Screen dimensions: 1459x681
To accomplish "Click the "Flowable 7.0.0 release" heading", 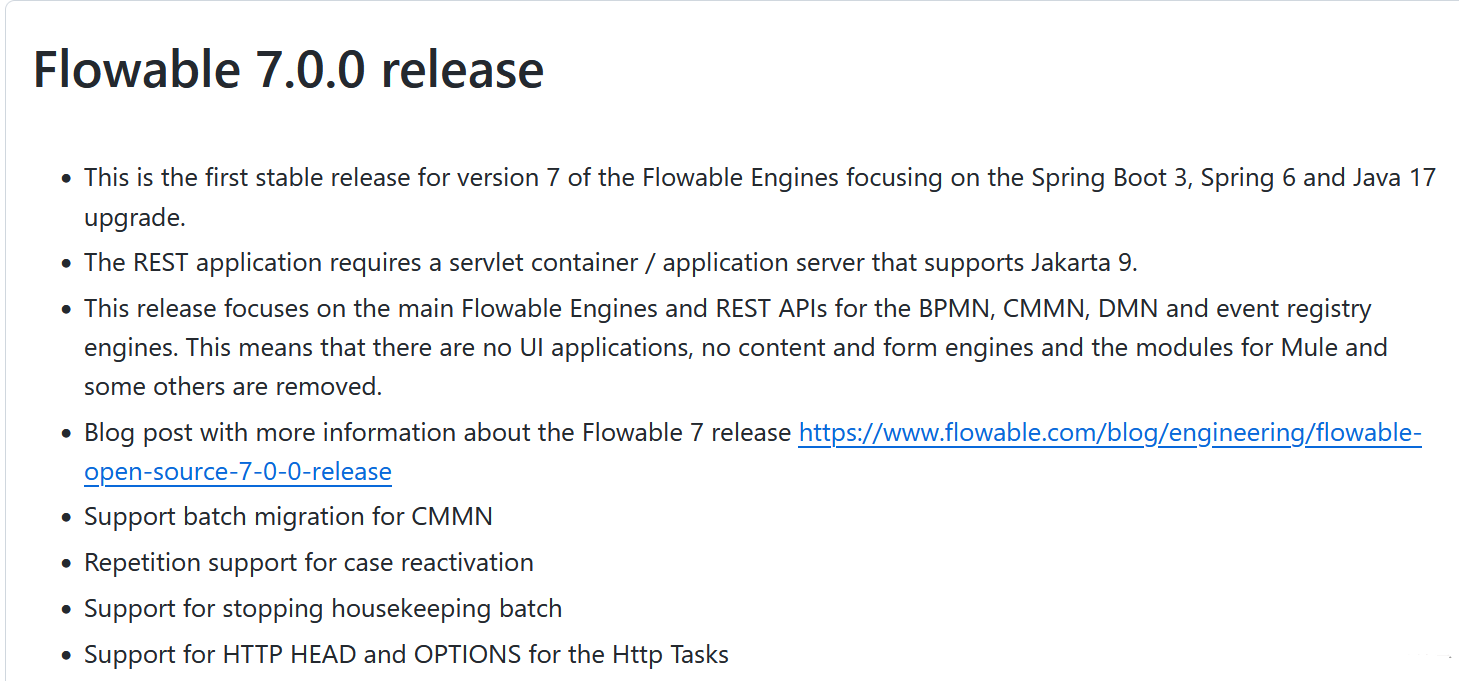I will click(x=288, y=70).
